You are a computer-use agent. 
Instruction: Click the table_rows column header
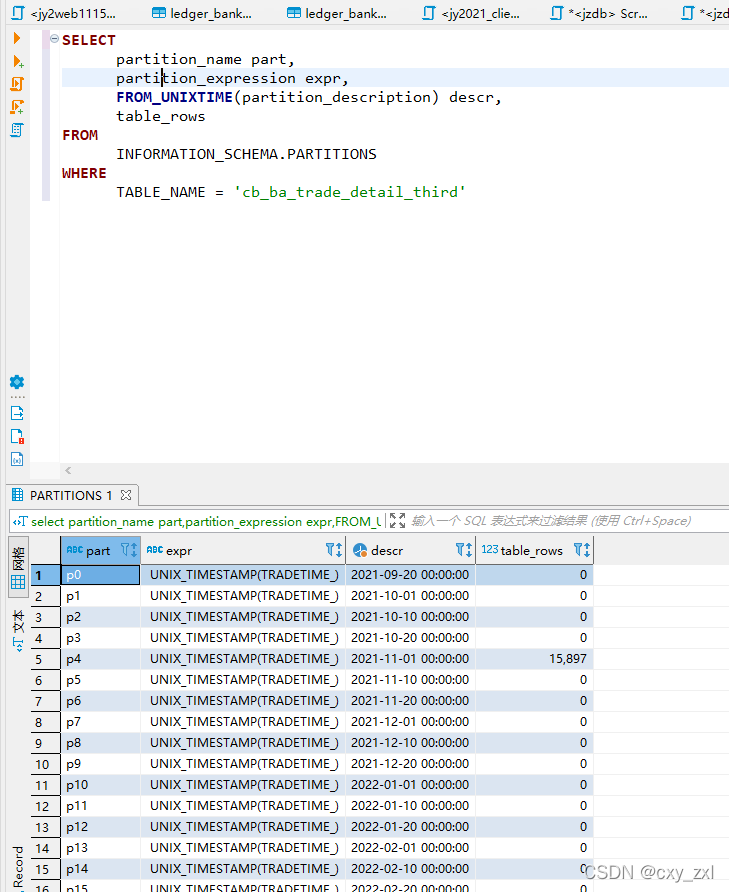click(532, 551)
